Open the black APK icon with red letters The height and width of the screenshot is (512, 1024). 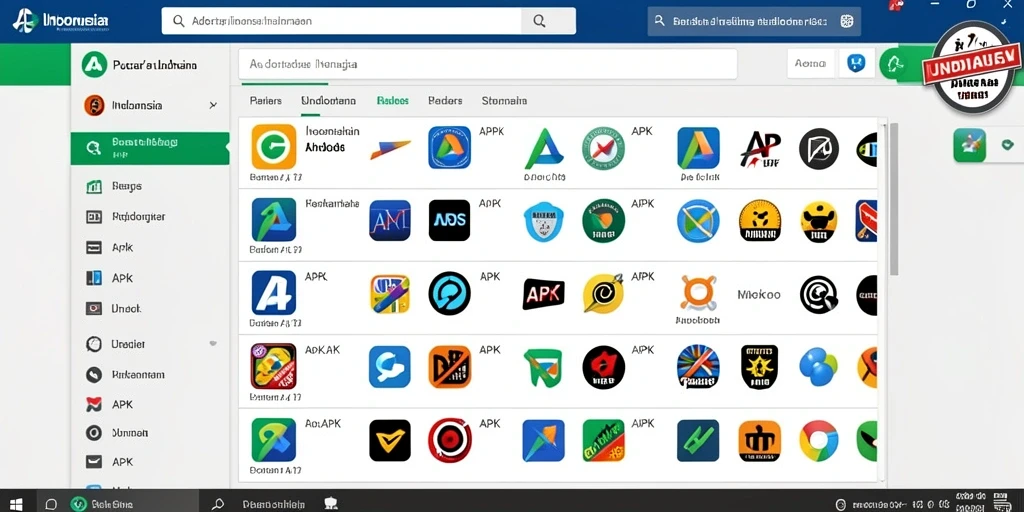pos(543,294)
